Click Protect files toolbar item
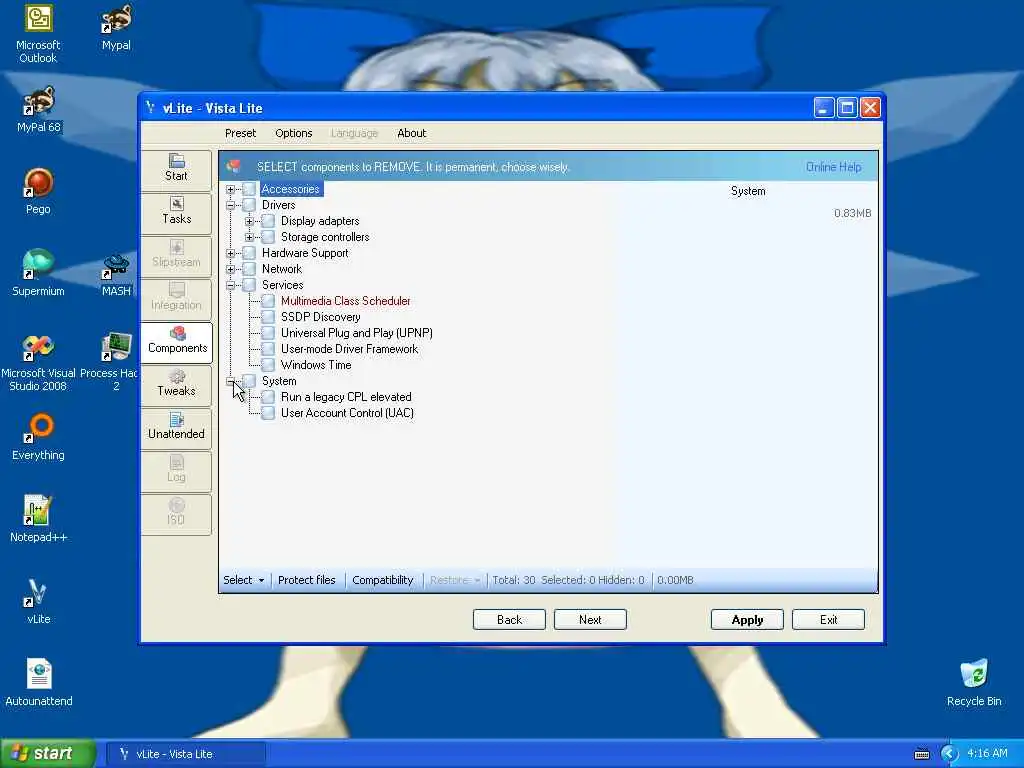Screen dimensions: 1024x768 click(306, 580)
